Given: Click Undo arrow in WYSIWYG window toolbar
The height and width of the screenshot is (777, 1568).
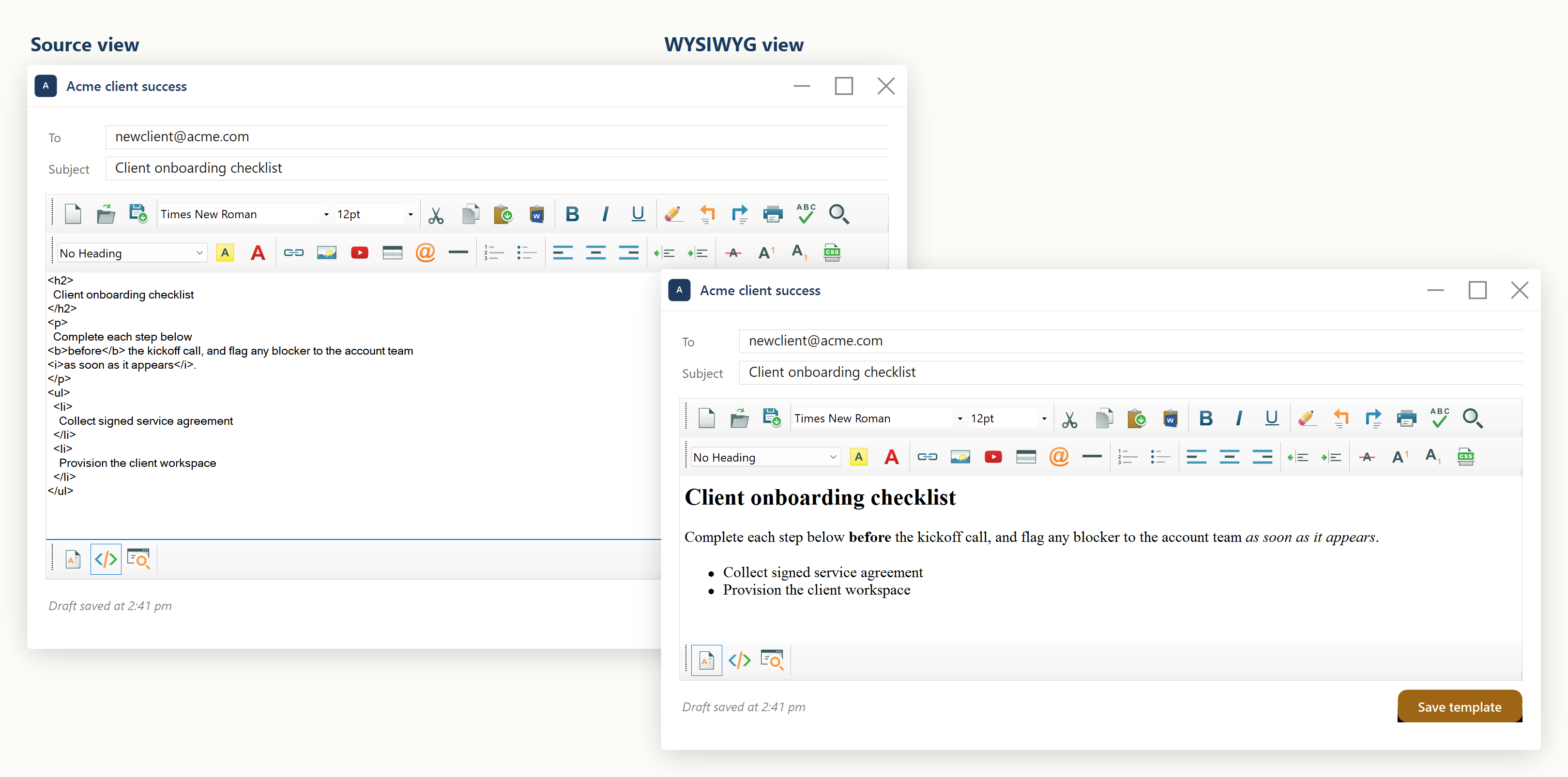Looking at the screenshot, I should coord(1340,418).
